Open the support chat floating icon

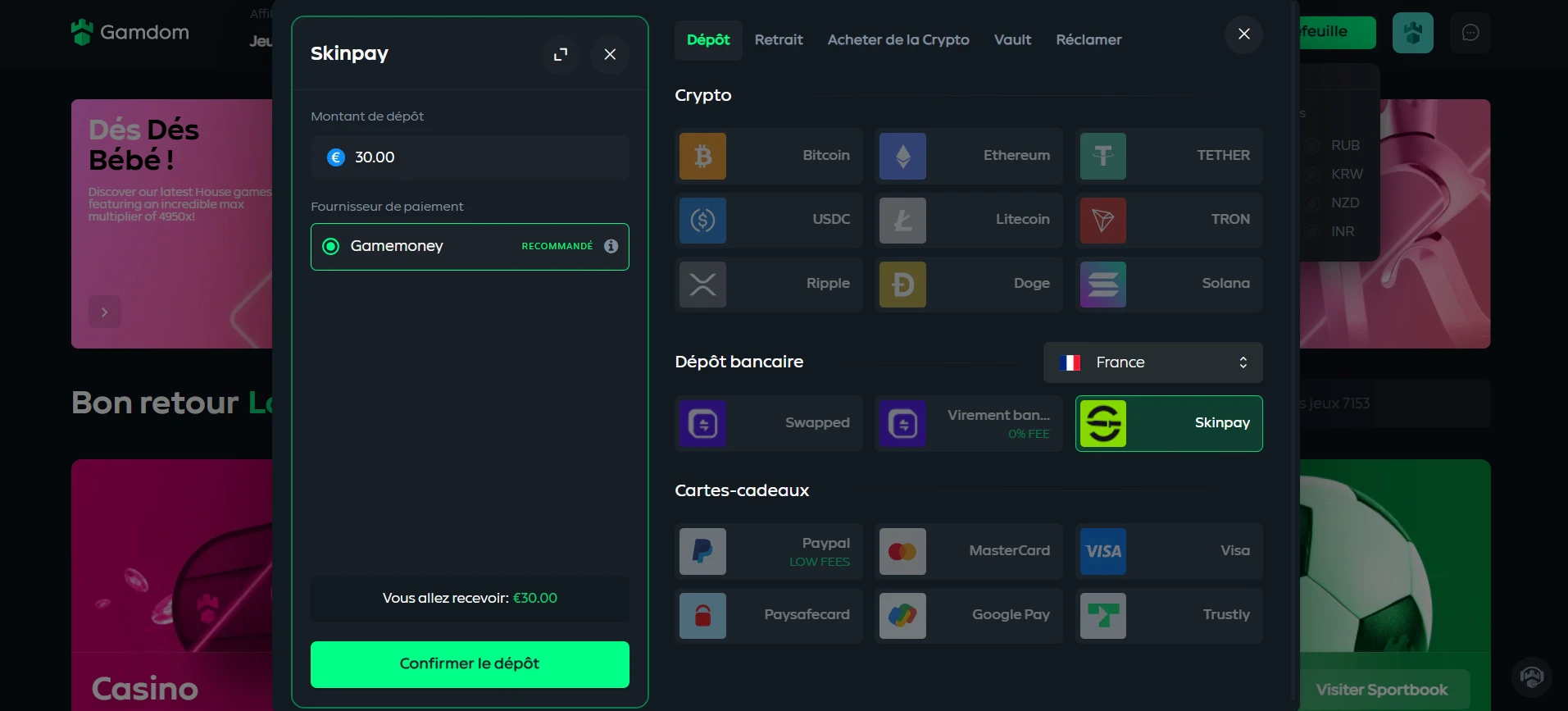tap(1531, 677)
